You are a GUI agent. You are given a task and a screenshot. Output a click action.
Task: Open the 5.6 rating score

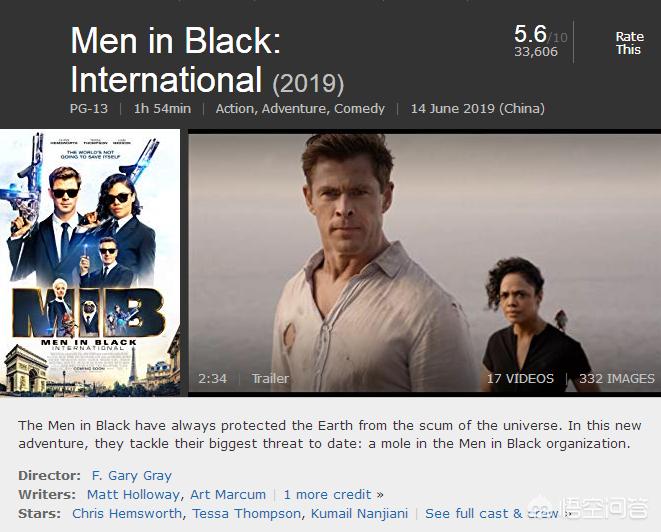pyautogui.click(x=530, y=34)
